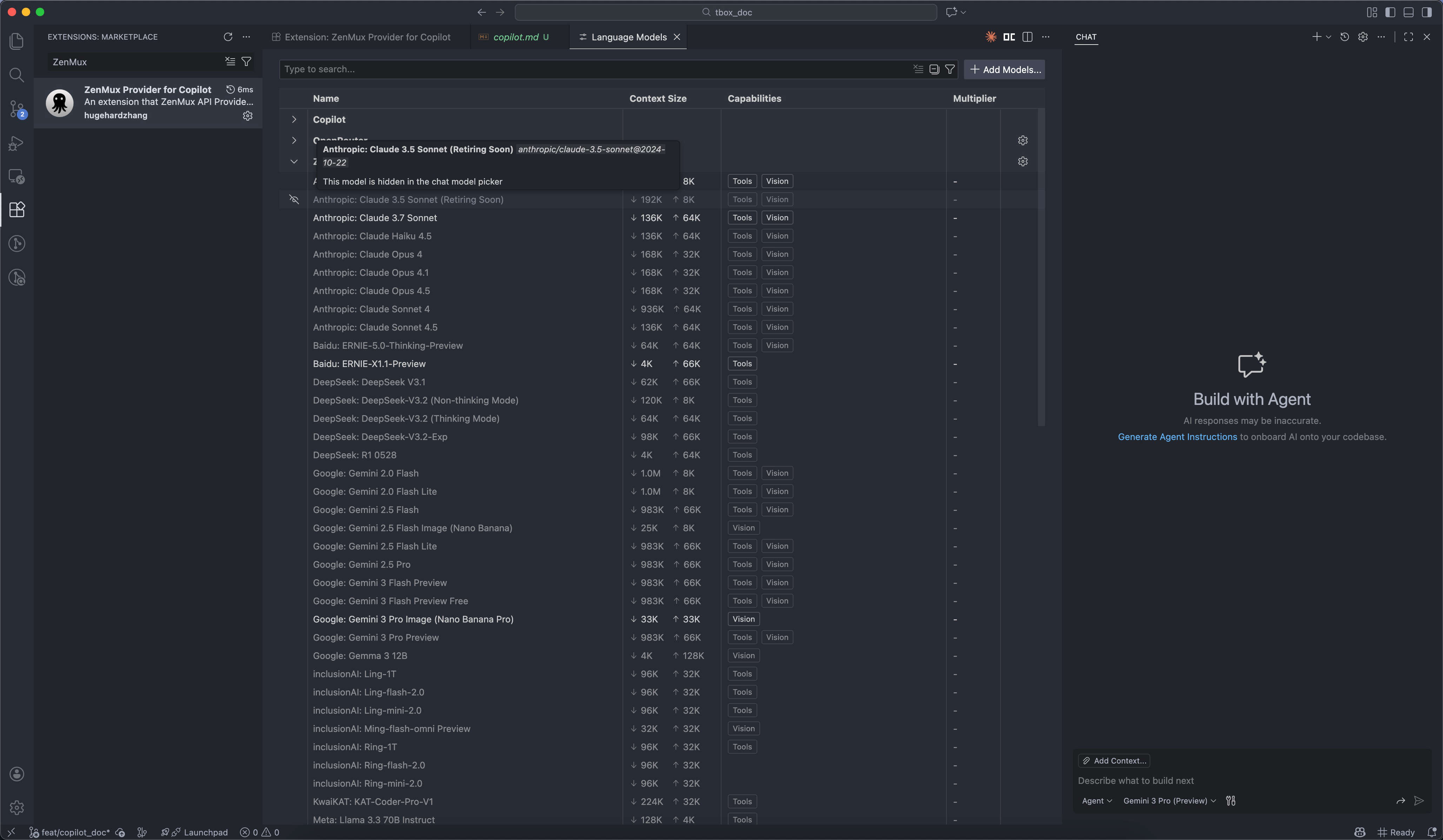Open the Gemini 3 Pro model picker
This screenshot has width=1443, height=840.
tap(1167, 800)
